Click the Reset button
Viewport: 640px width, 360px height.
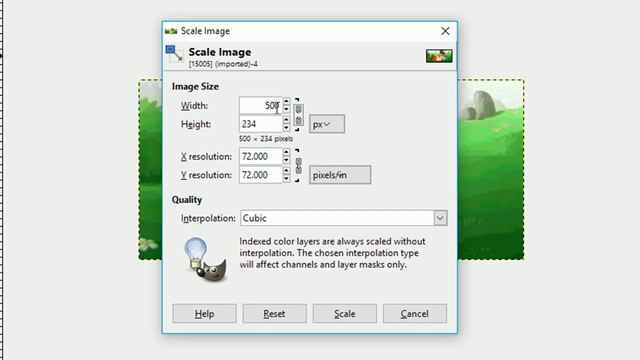coord(274,313)
